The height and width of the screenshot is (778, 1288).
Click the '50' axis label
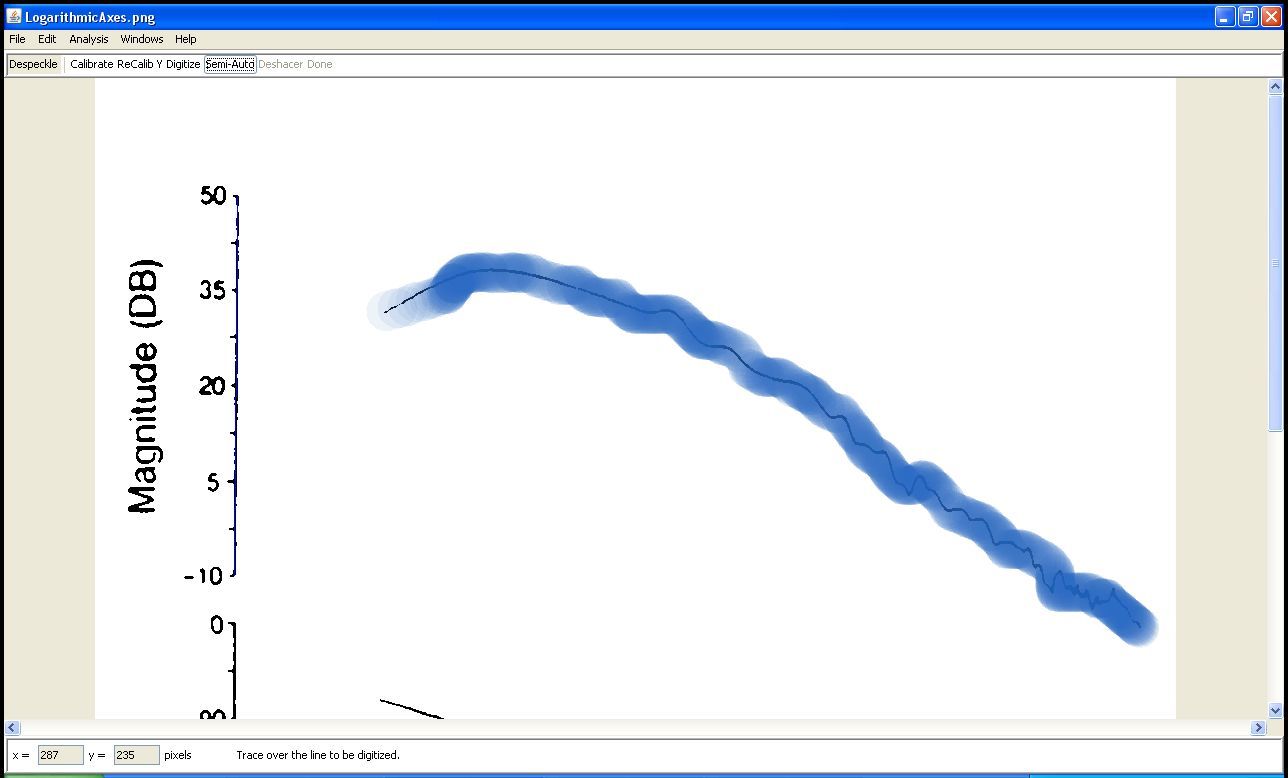click(213, 195)
